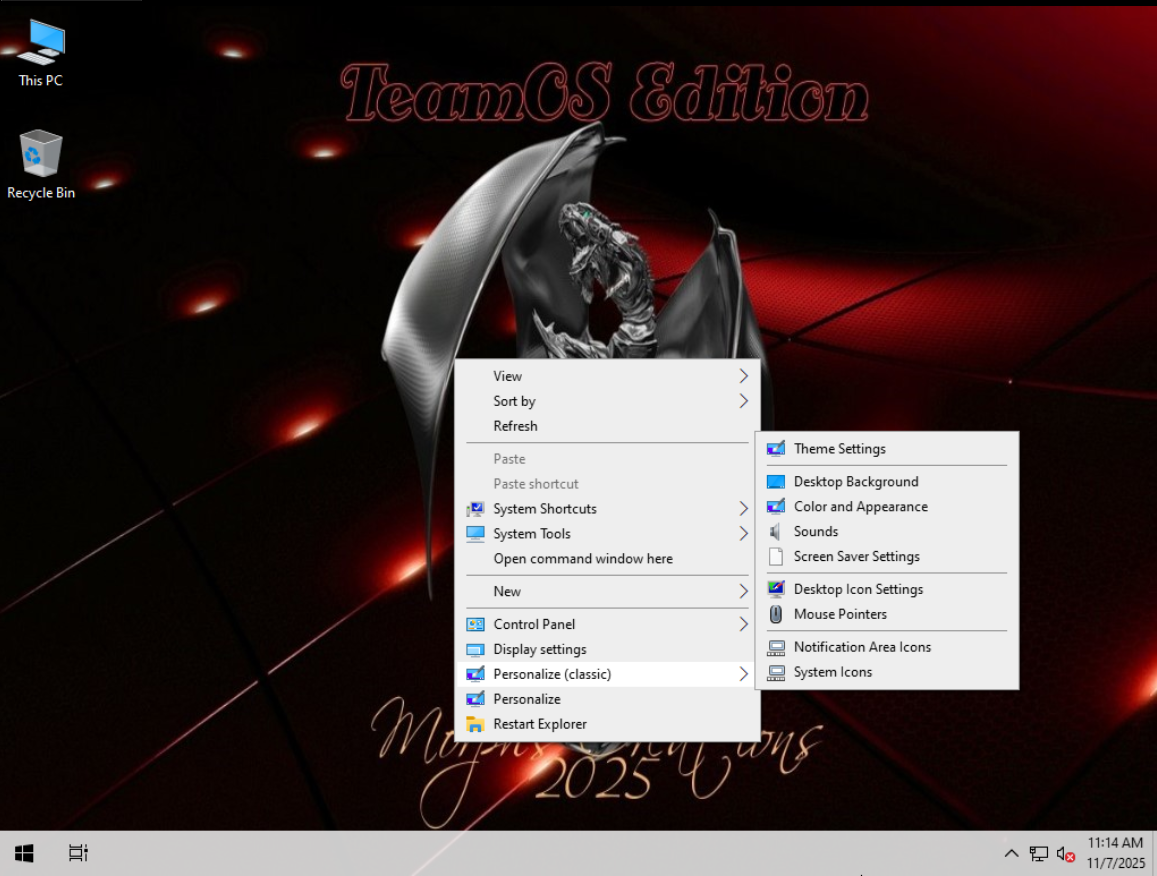This screenshot has width=1157, height=876.
Task: Select Screen Saver Settings entry
Action: (856, 557)
